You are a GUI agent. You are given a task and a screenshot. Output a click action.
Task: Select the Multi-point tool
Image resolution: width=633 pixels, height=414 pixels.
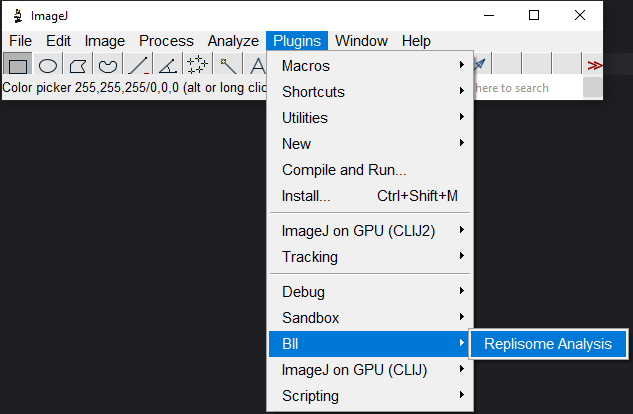click(197, 65)
